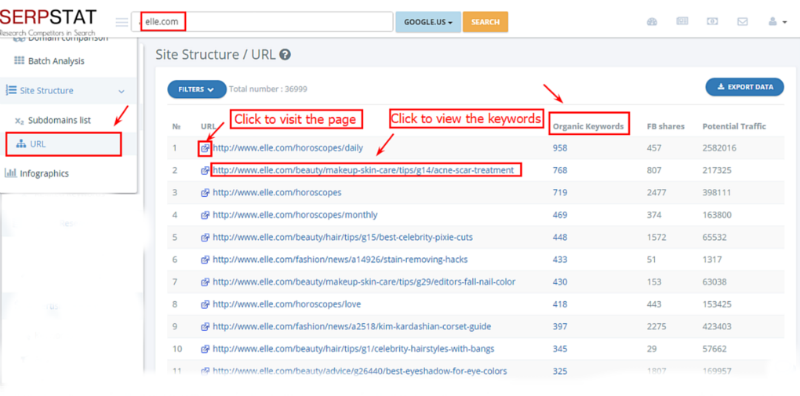Image resolution: width=800 pixels, height=396 pixels.
Task: Open keywords for elle.com/horoscopes URL
Action: click(x=277, y=192)
